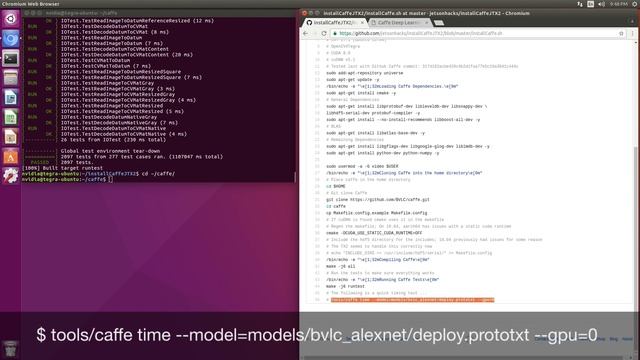Image resolution: width=640 pixels, height=360 pixels.
Task: Launch LibreOffice Calc from the launcher
Action: 11,117
